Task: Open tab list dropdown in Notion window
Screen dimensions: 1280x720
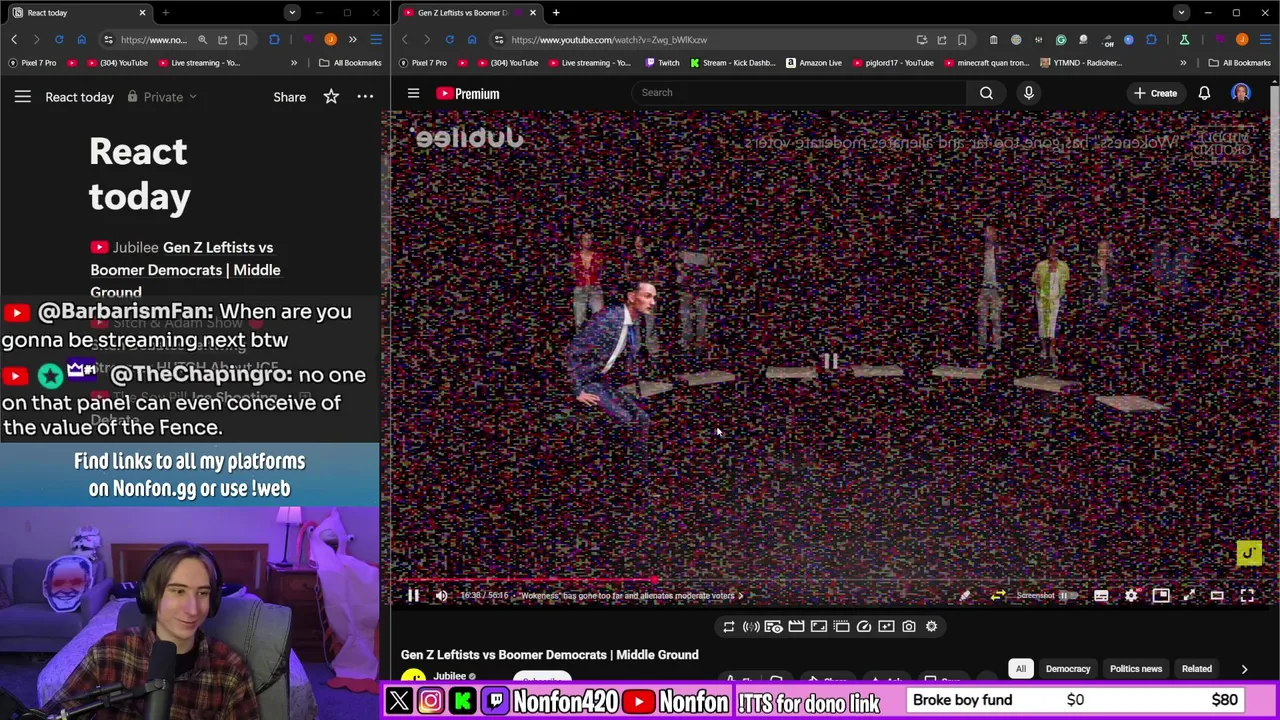Action: coord(292,13)
